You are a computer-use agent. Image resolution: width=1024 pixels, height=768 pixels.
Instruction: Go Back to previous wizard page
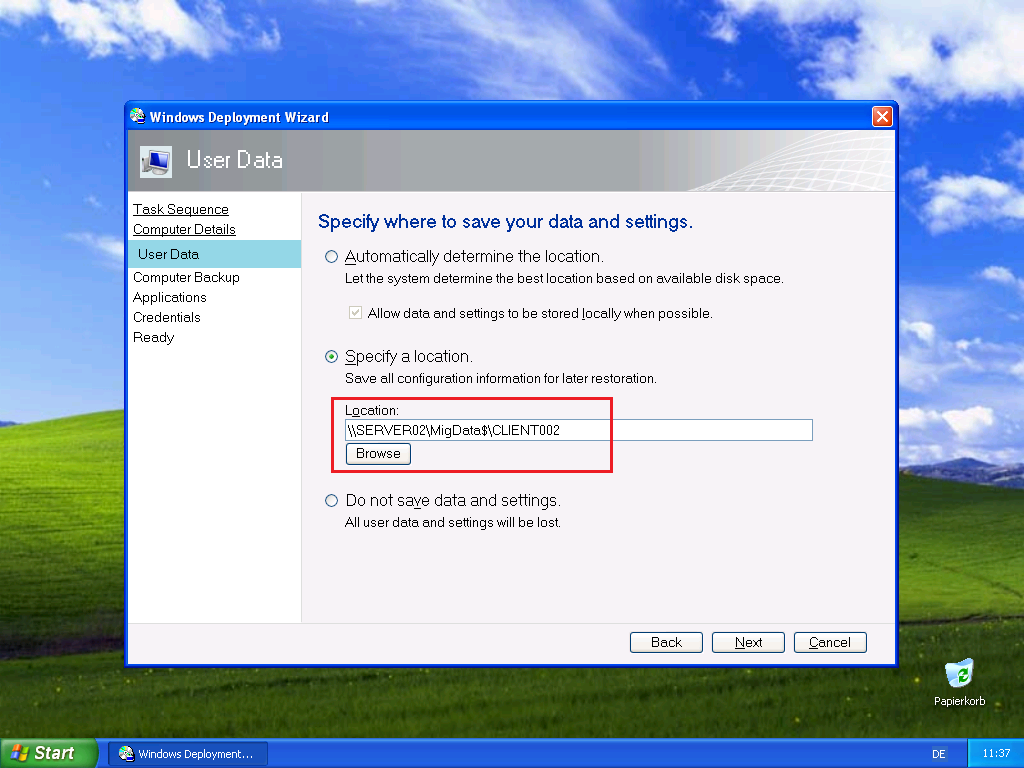point(666,643)
